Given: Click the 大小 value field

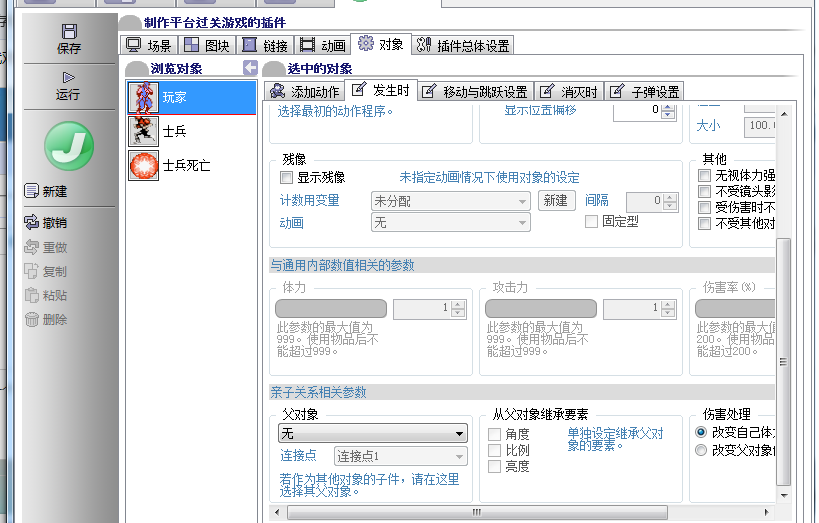Looking at the screenshot, I should click(759, 126).
